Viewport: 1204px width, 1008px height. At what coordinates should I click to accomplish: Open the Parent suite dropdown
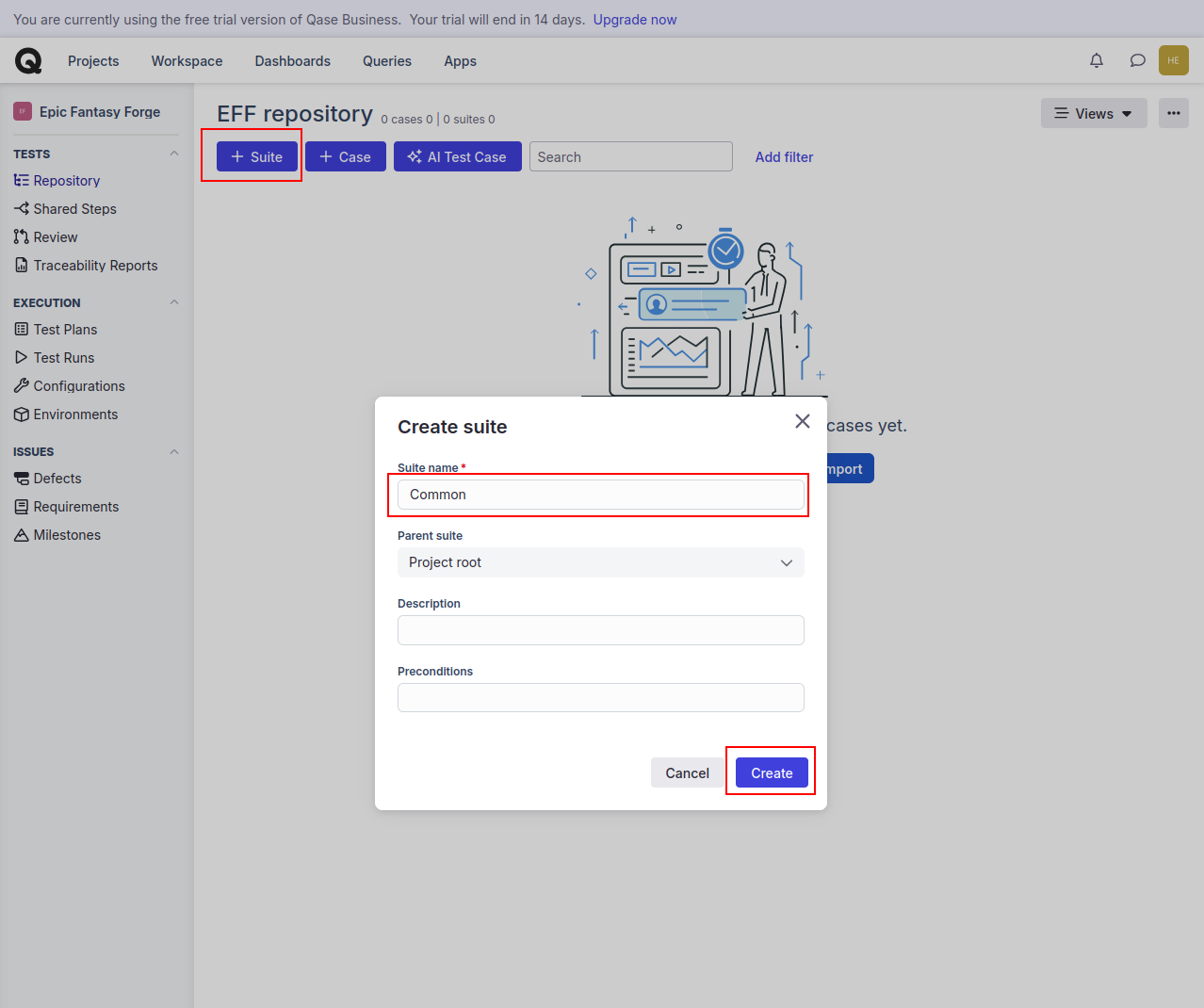pyautogui.click(x=601, y=562)
